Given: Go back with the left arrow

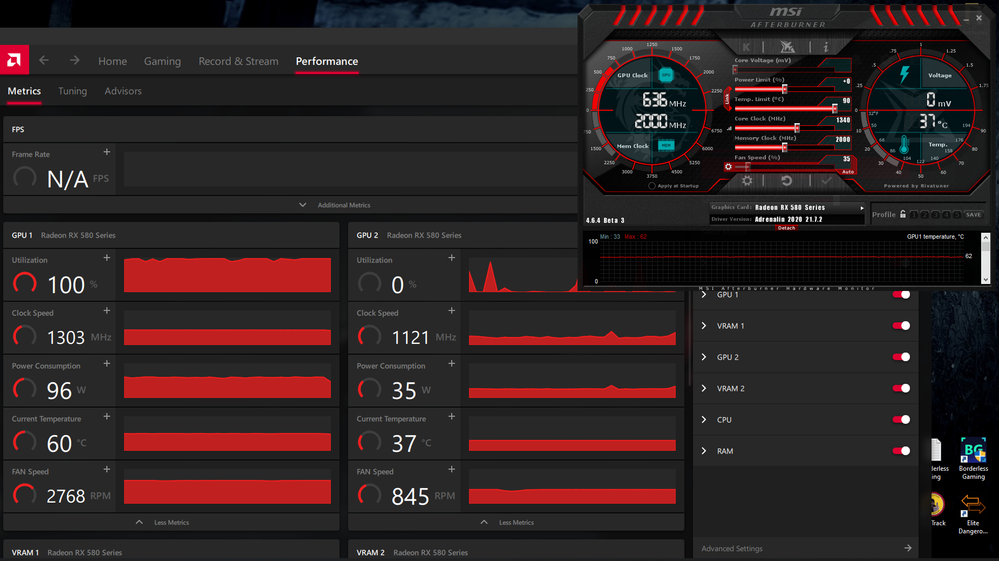Looking at the screenshot, I should coord(44,60).
